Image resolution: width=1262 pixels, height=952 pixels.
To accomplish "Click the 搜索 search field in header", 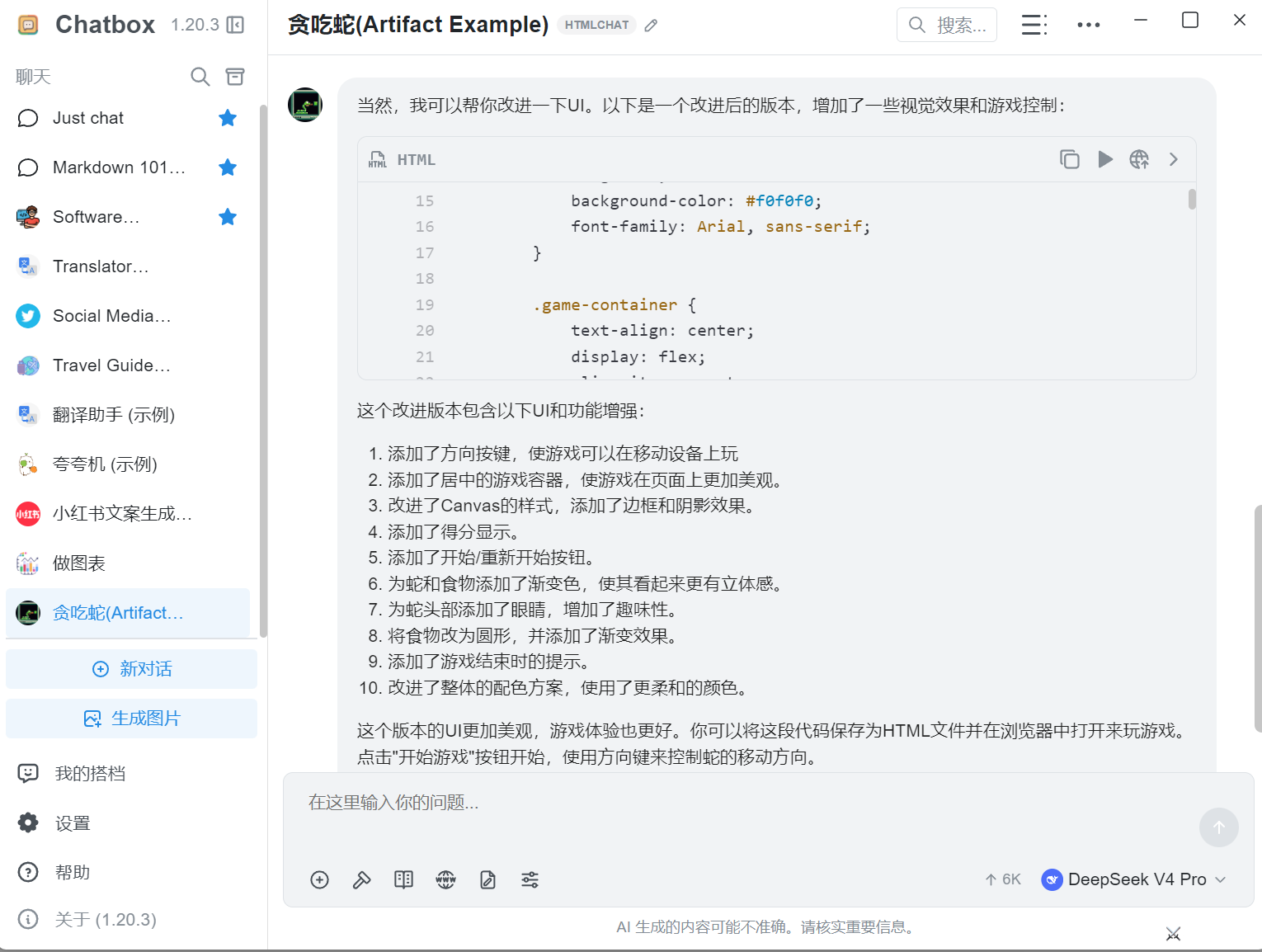I will [x=947, y=25].
